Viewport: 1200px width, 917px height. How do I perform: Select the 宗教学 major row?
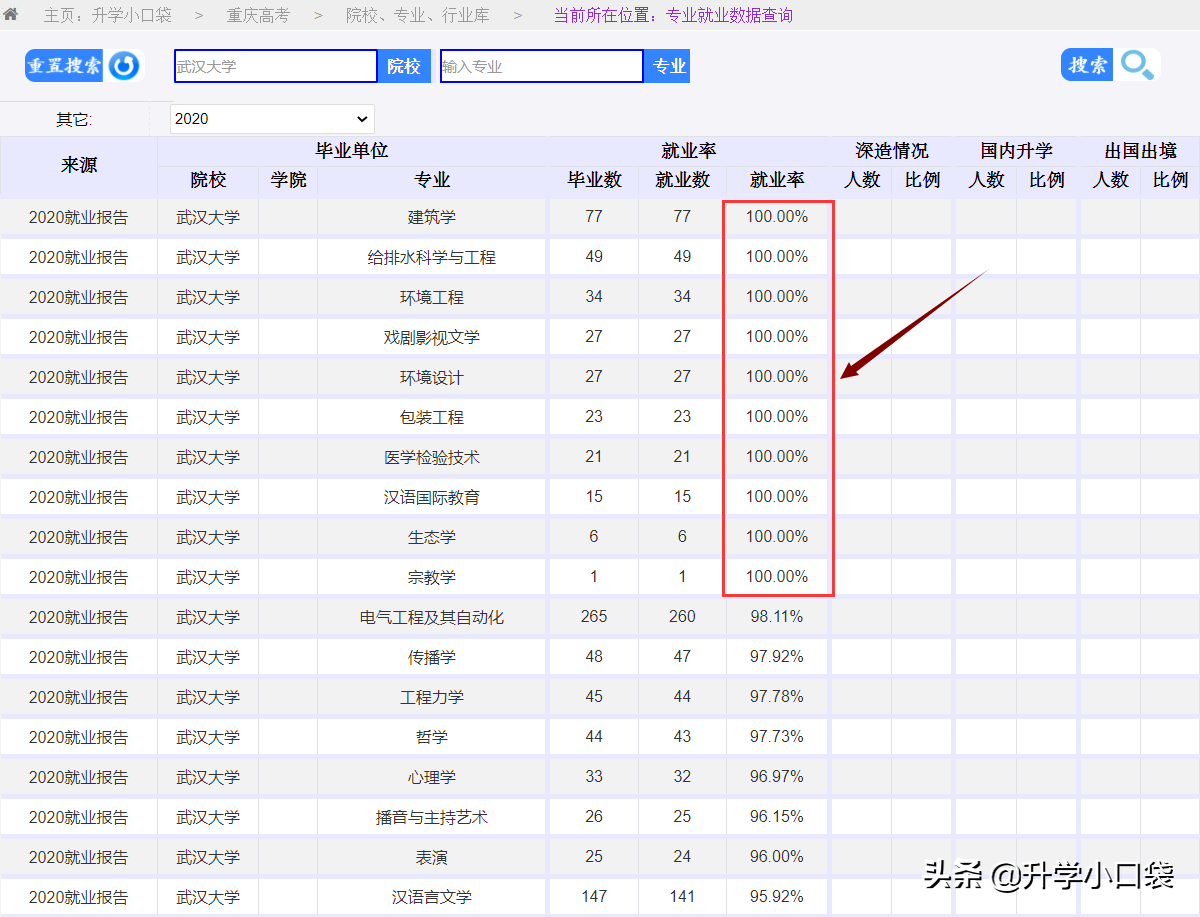431,576
